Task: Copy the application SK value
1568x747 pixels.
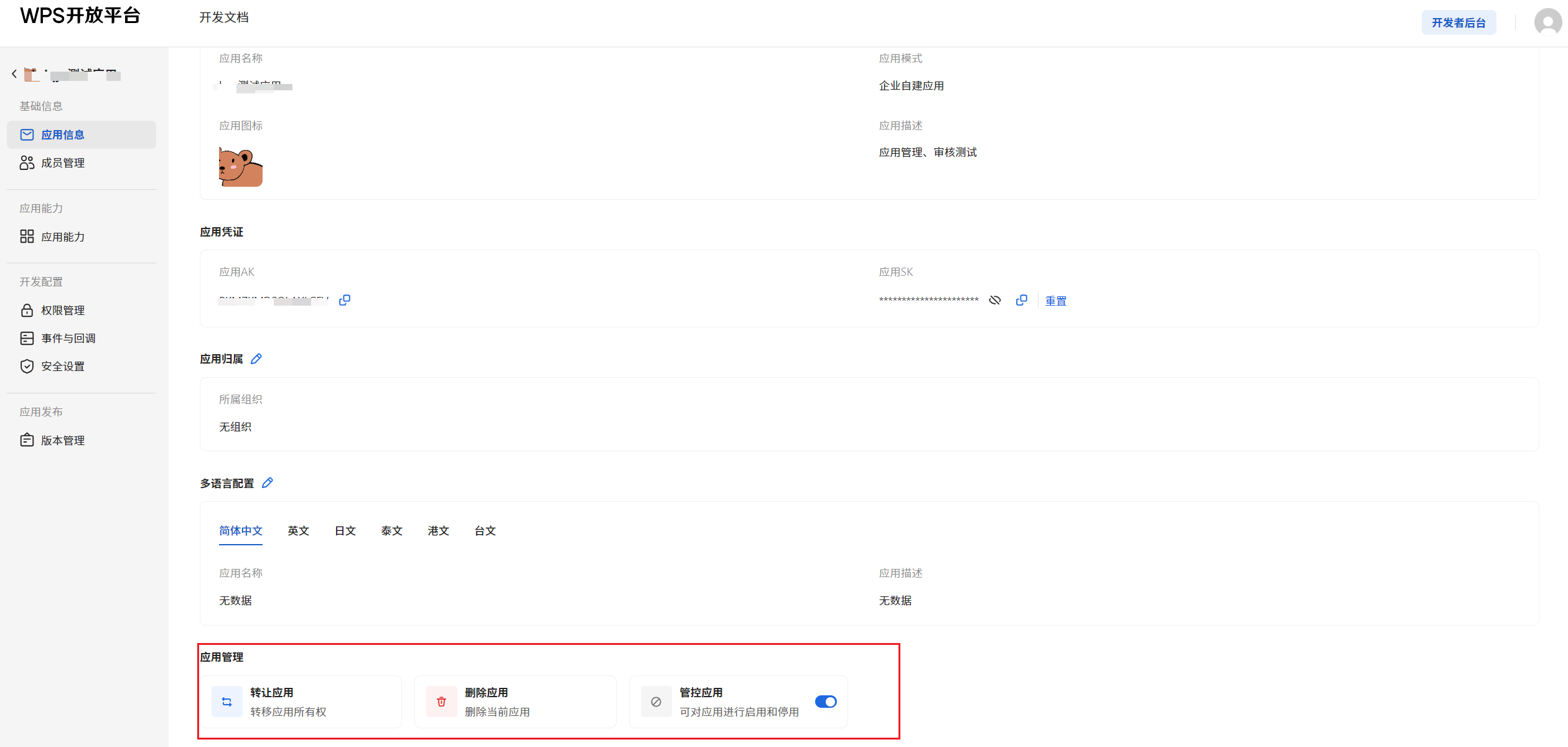Action: pyautogui.click(x=1022, y=300)
